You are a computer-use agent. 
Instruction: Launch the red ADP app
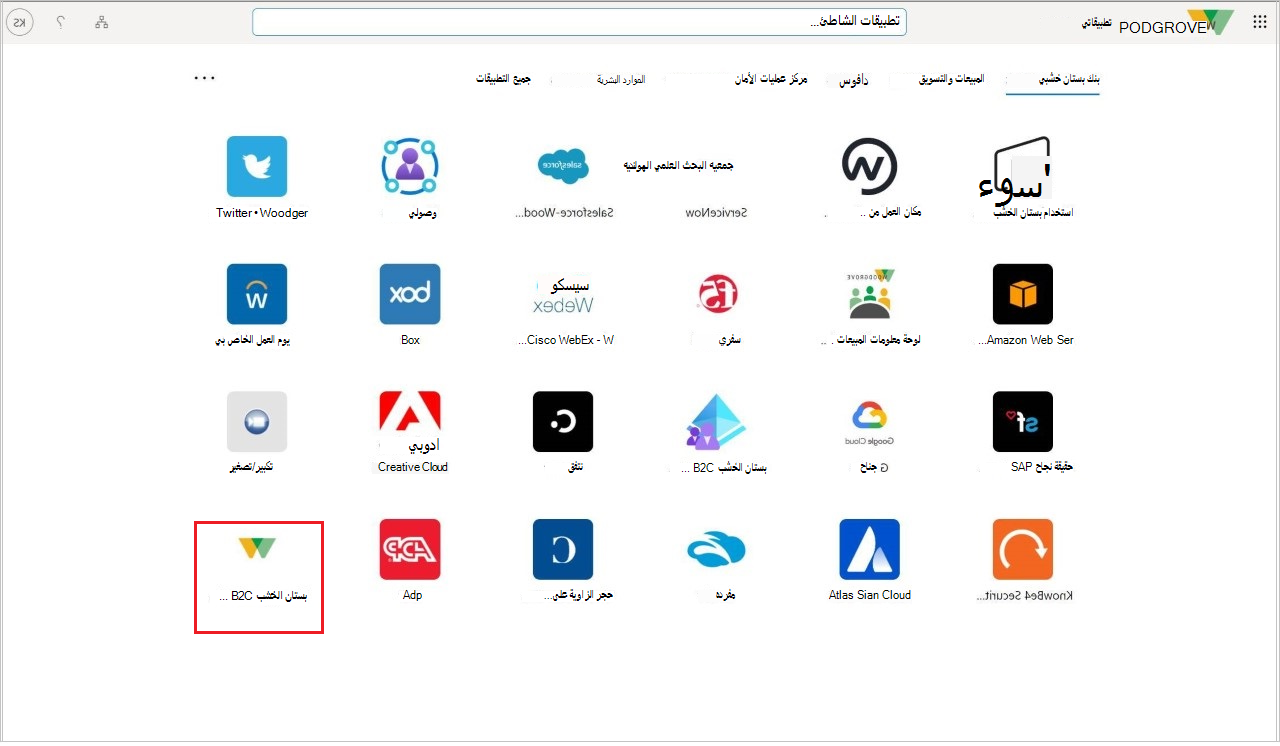pyautogui.click(x=410, y=549)
